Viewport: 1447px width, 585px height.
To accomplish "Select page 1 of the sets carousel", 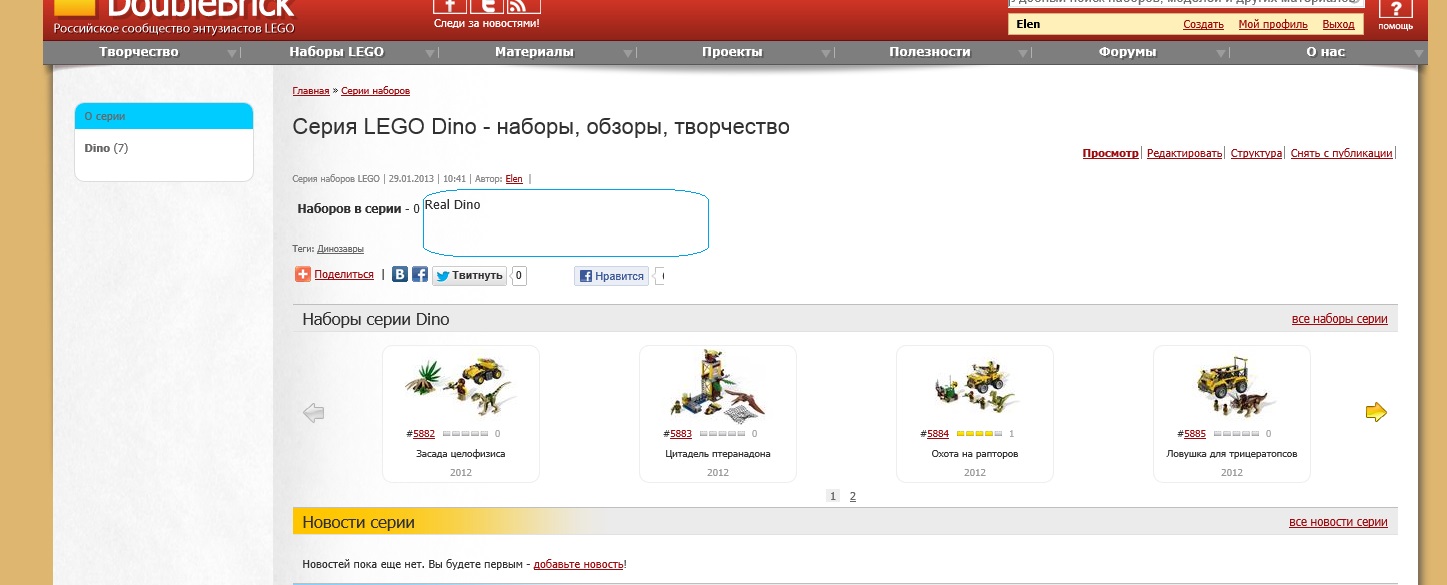I will [x=833, y=496].
